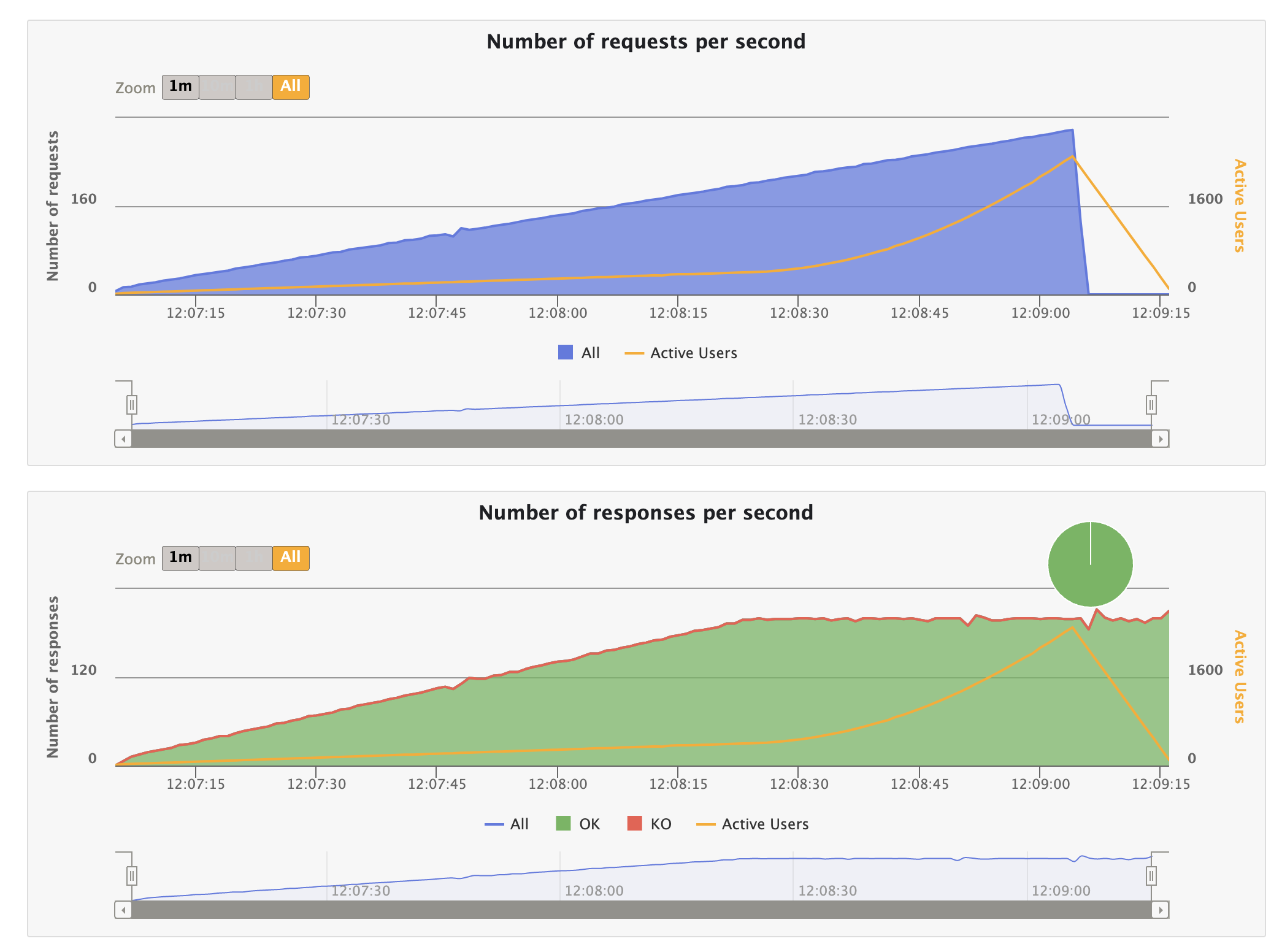Select All zoom range on responses chart
This screenshot has height=952, width=1282.
[x=291, y=558]
